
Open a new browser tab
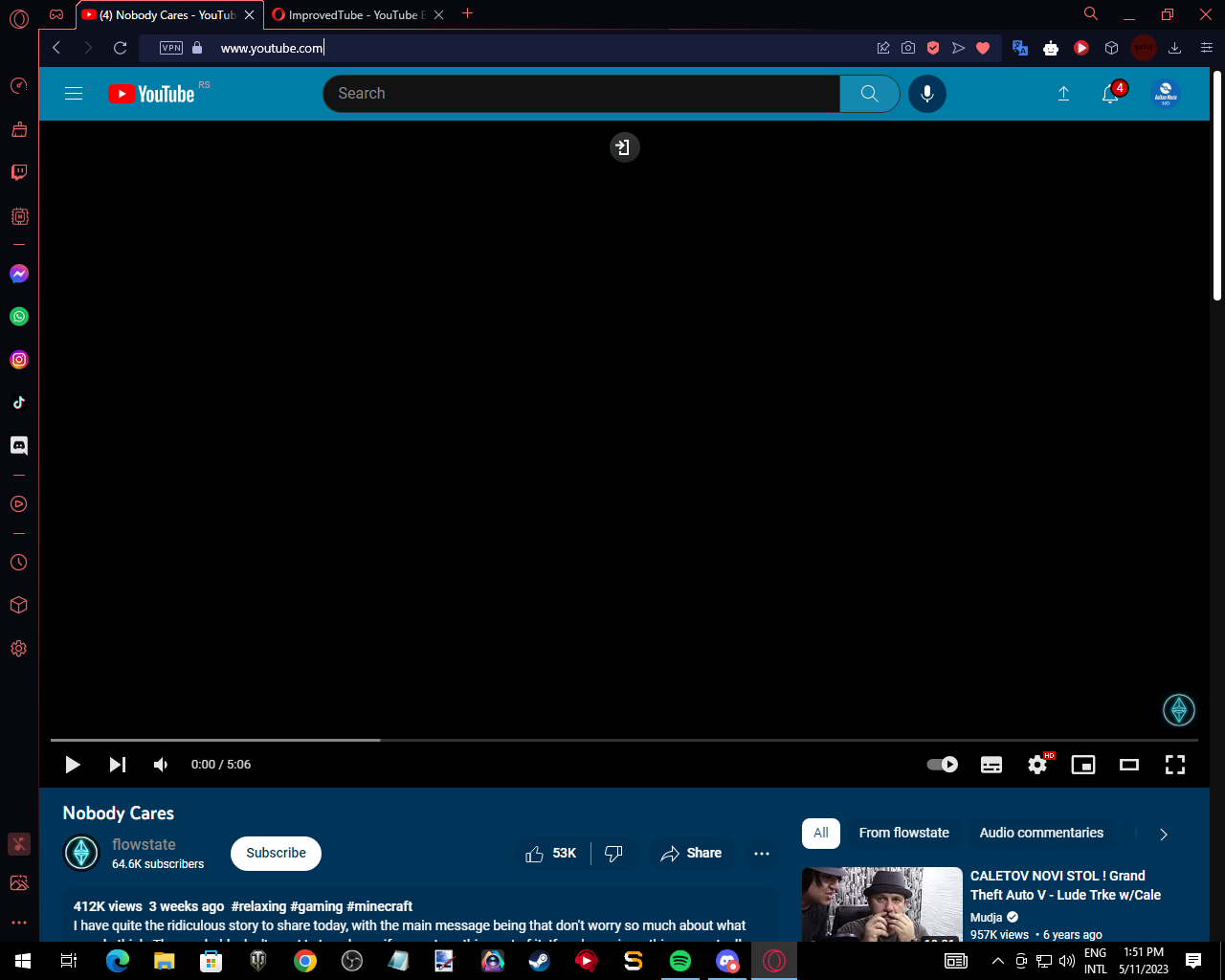pos(467,13)
